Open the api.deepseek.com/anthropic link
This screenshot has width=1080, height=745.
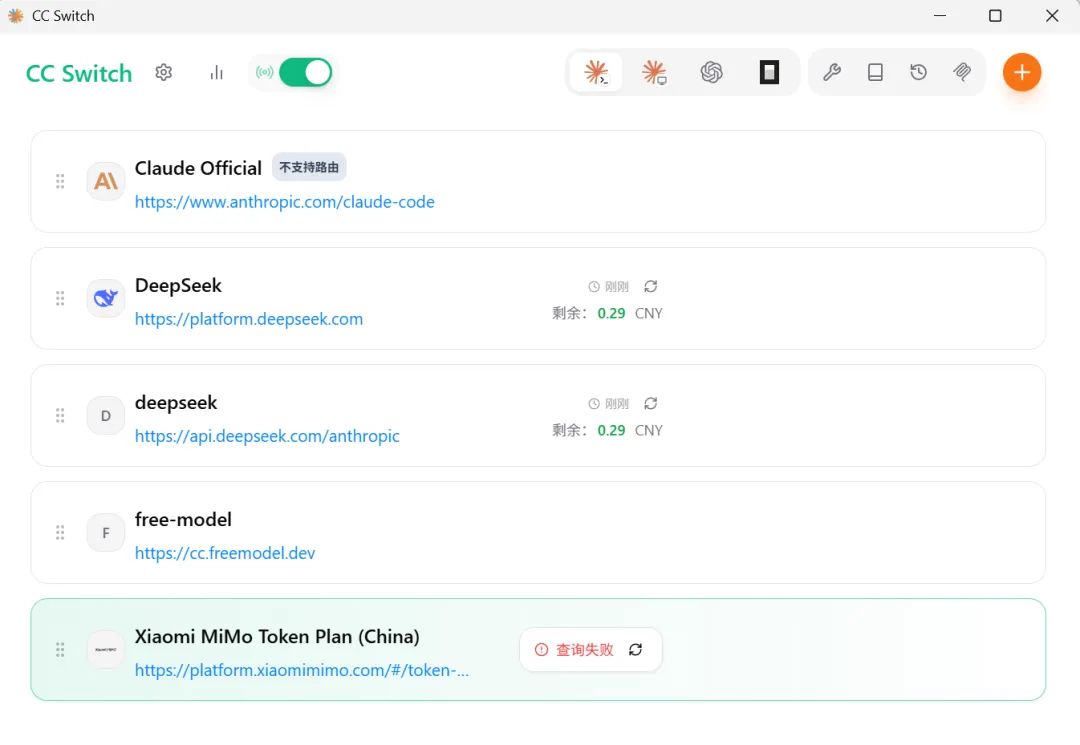tap(267, 436)
